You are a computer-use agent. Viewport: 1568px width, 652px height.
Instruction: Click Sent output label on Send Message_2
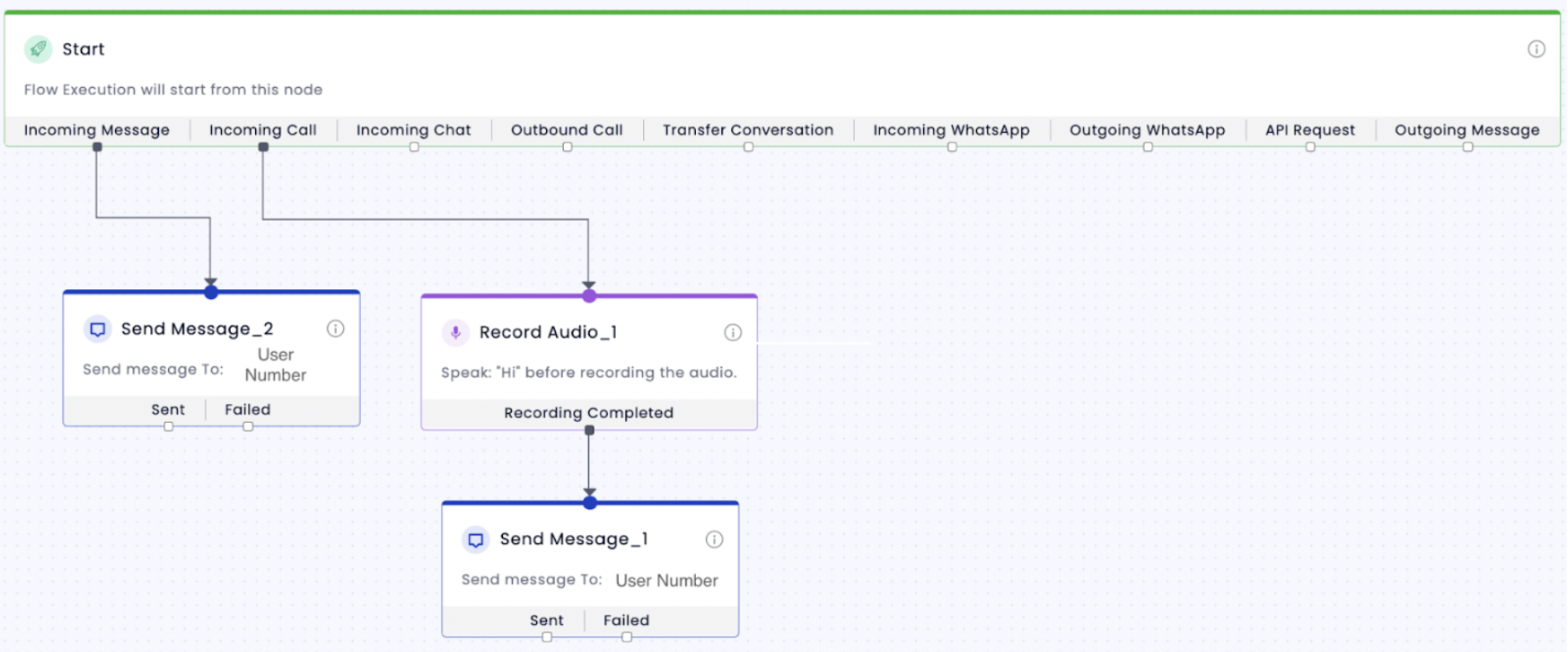168,410
